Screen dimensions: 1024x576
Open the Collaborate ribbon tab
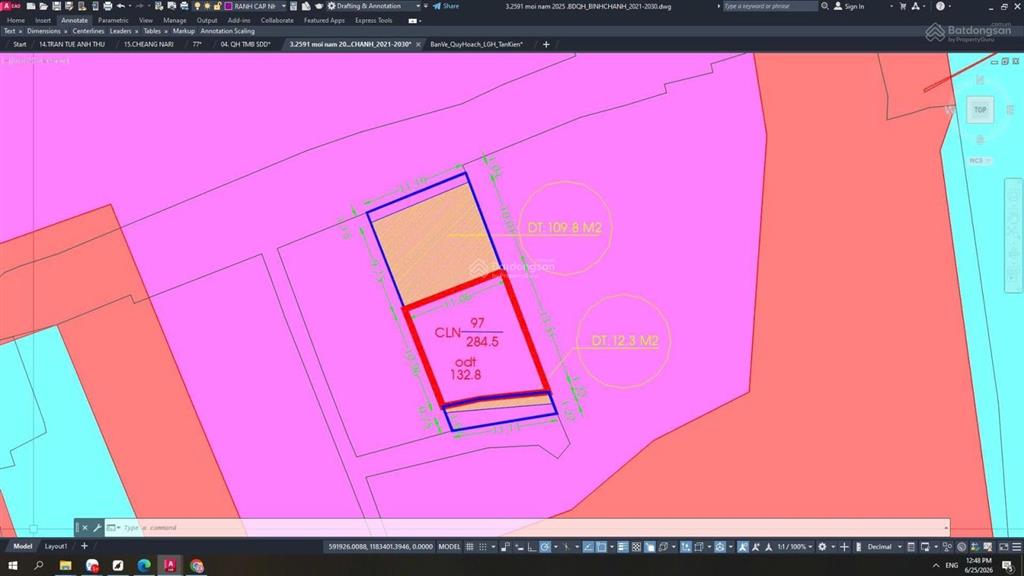tap(277, 20)
